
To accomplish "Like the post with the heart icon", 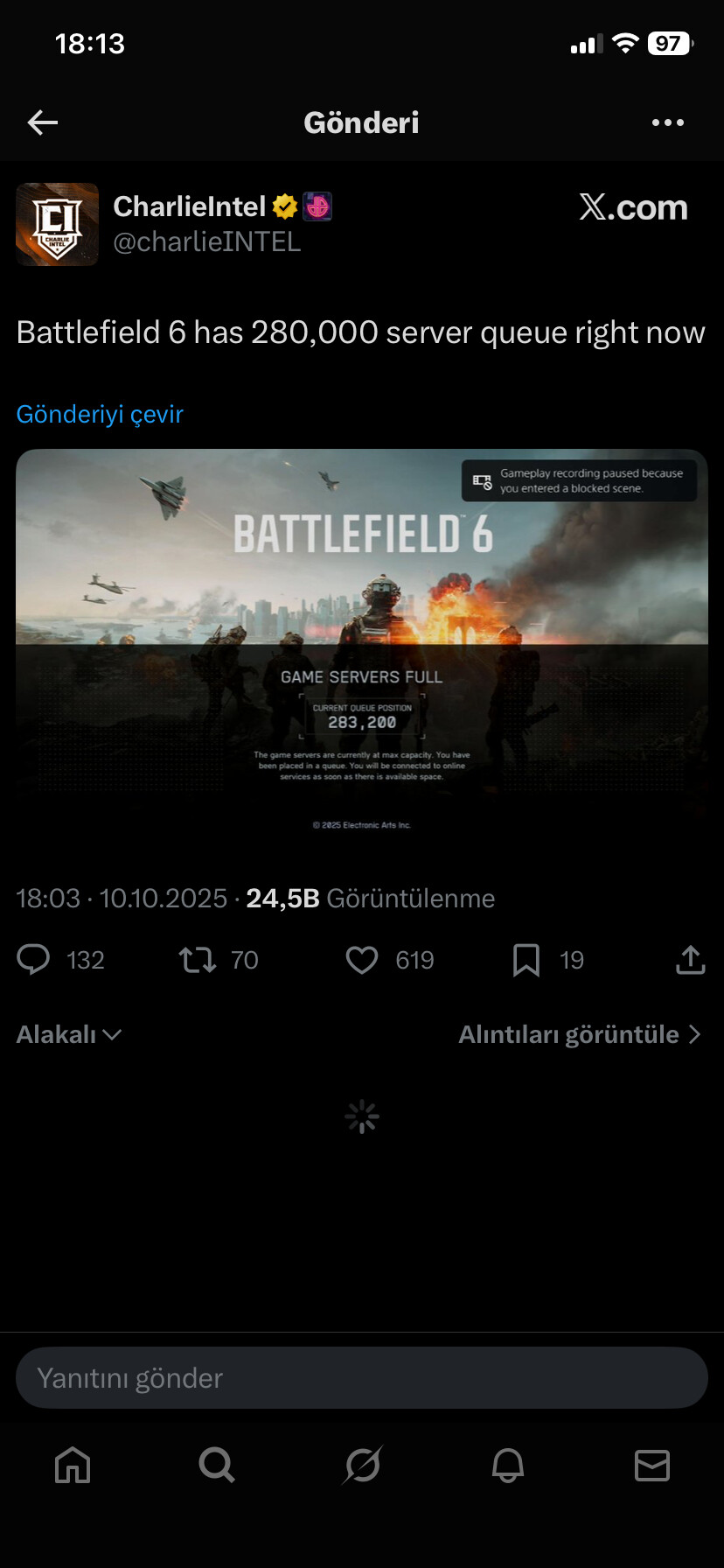I will coord(361,960).
